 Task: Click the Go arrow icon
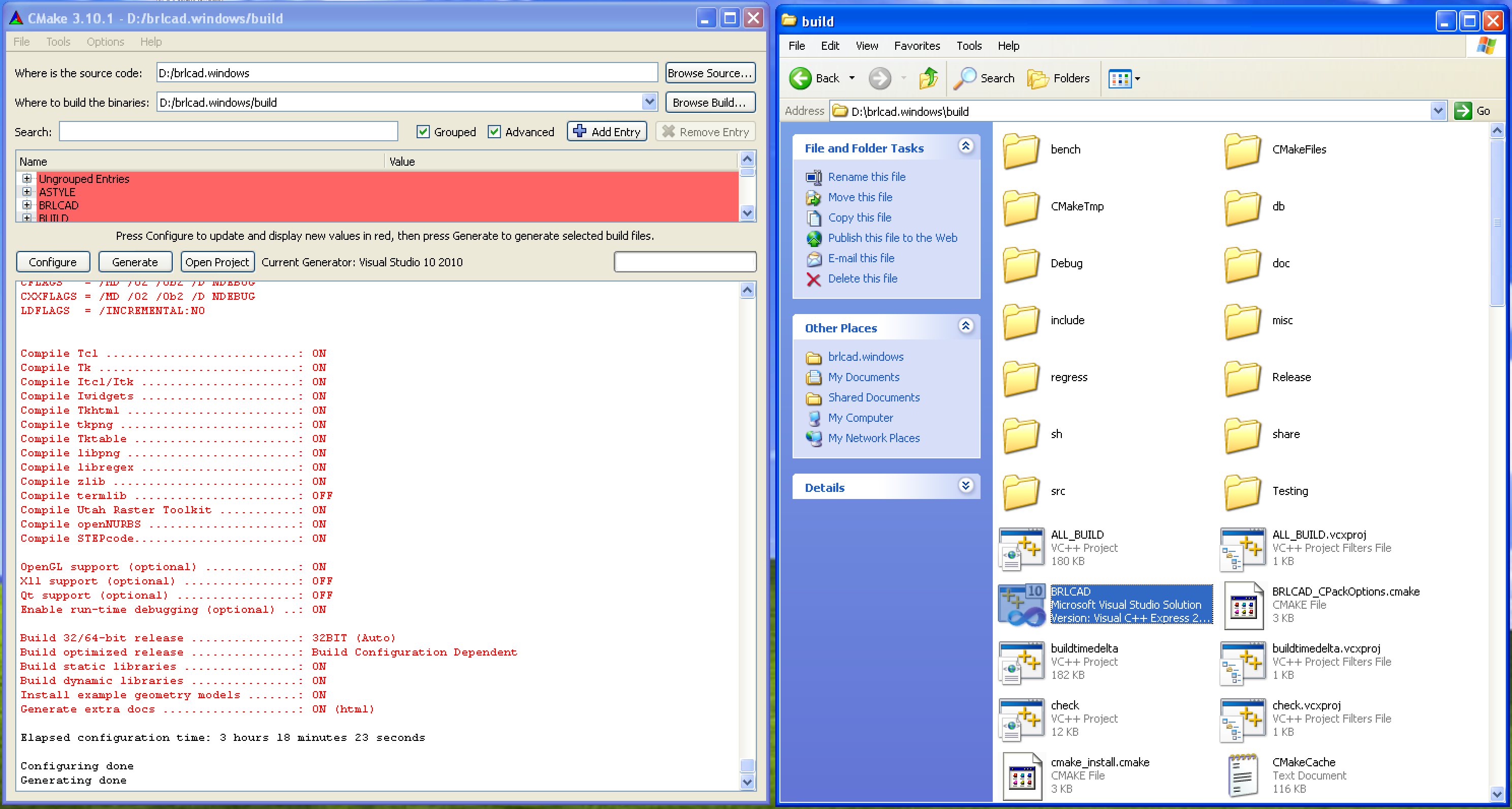1463,110
